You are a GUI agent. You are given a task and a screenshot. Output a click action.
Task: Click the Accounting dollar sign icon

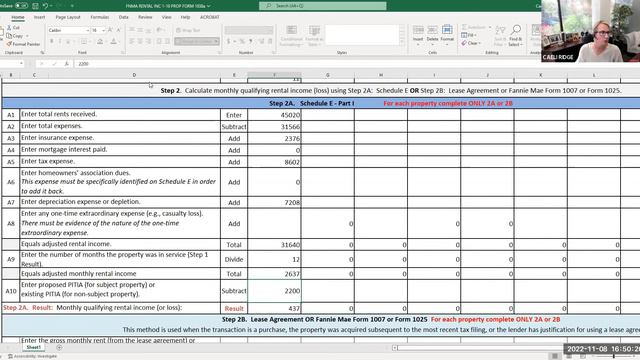[x=228, y=41]
